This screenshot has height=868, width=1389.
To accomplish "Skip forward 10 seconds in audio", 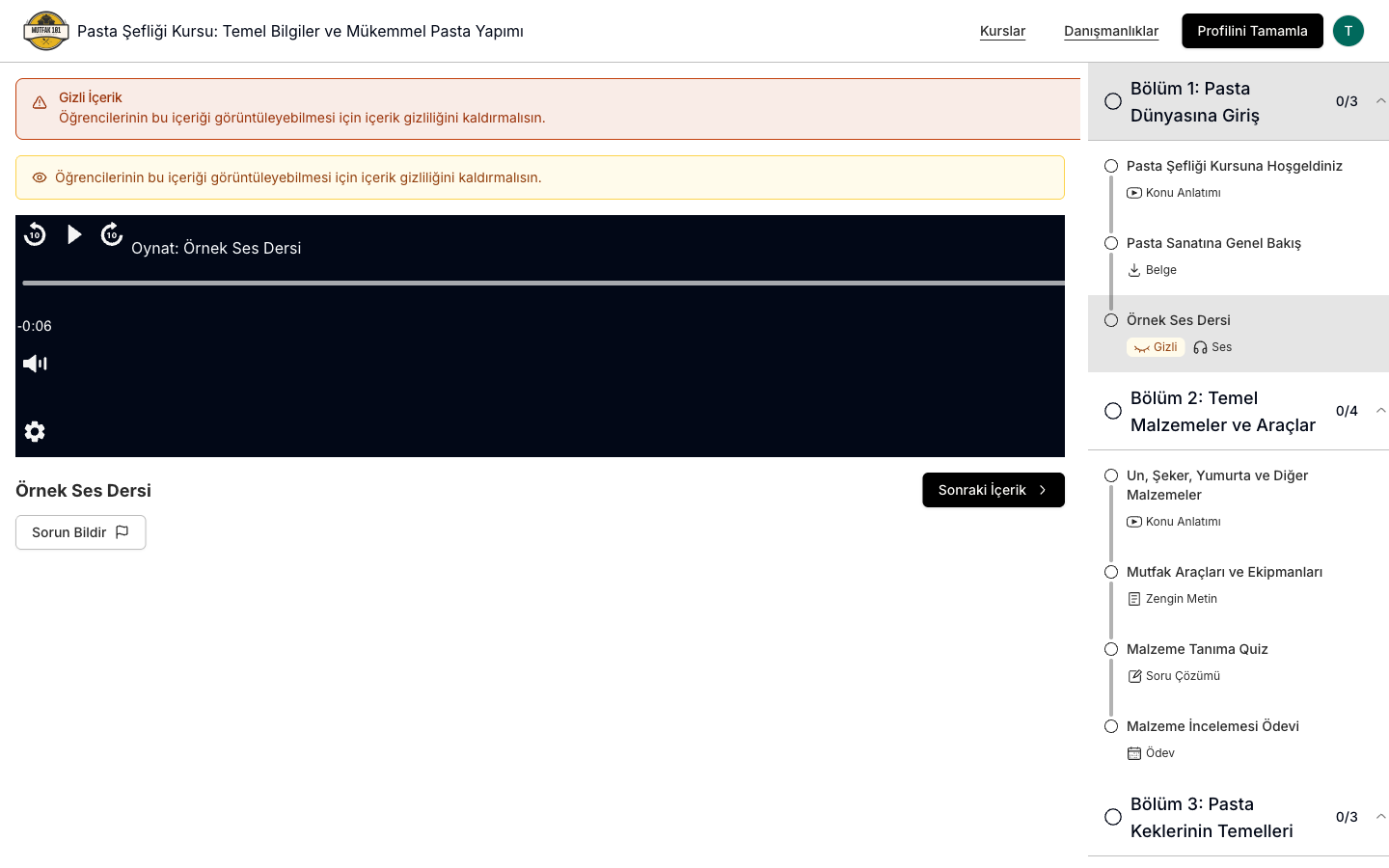I will [112, 234].
